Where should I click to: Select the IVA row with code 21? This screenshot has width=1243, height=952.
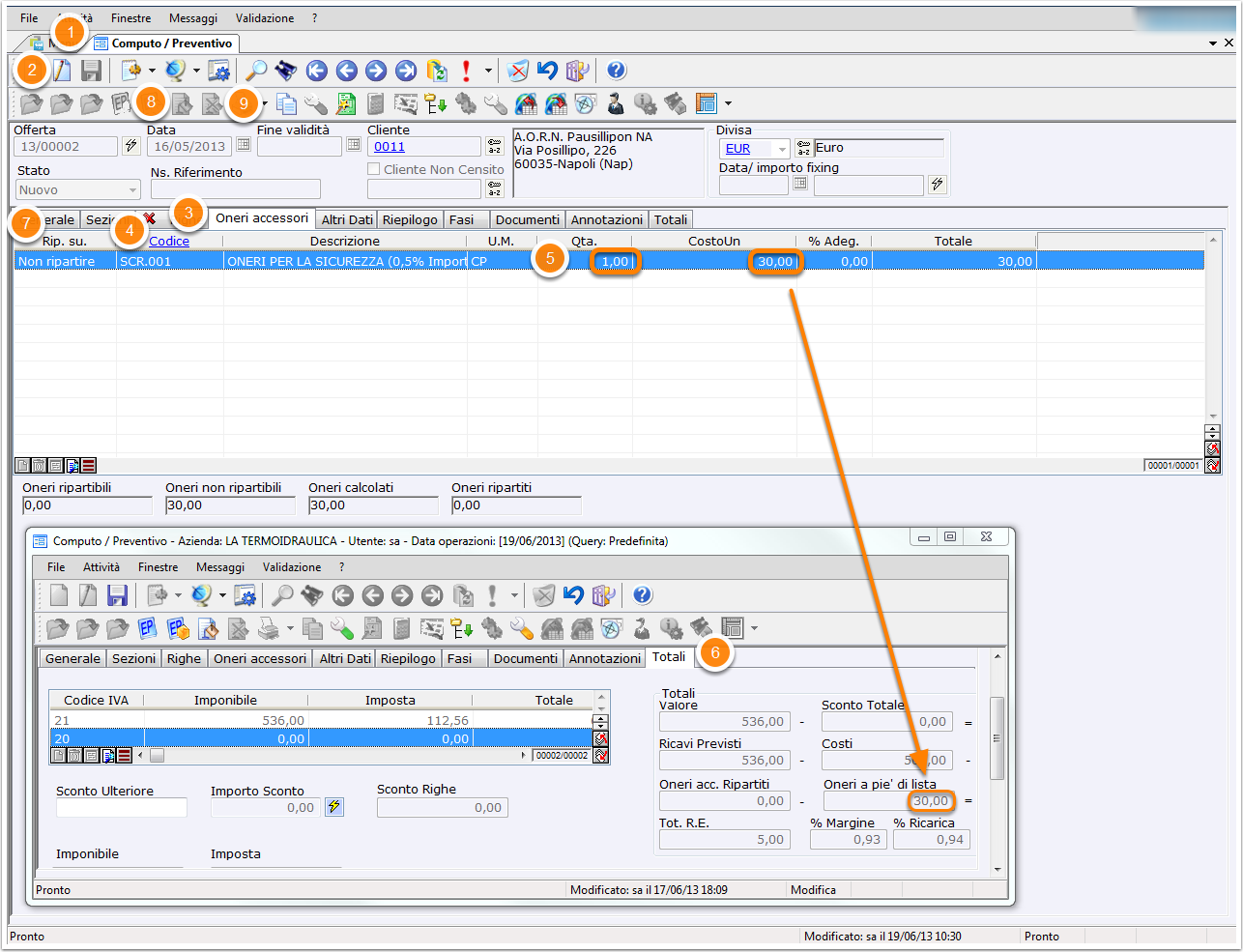(x=320, y=721)
